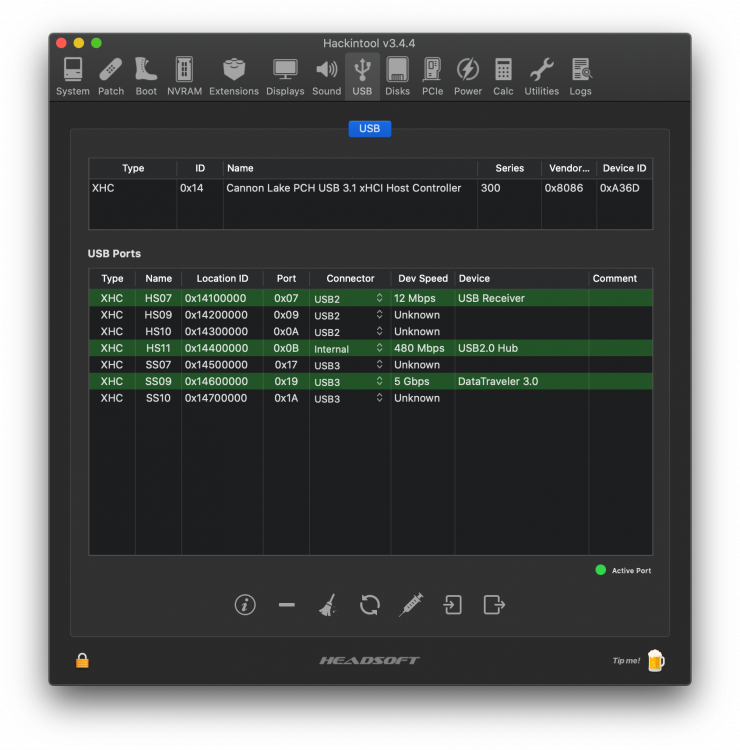Image resolution: width=740 pixels, height=750 pixels.
Task: Click the refresh arrows icon
Action: (x=370, y=605)
